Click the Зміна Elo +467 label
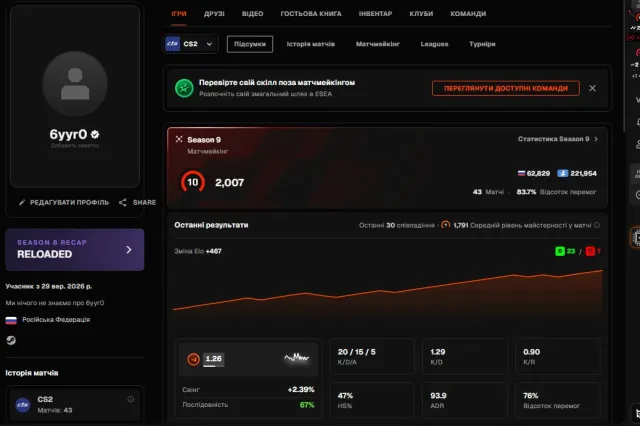The image size is (640, 426). coord(198,251)
